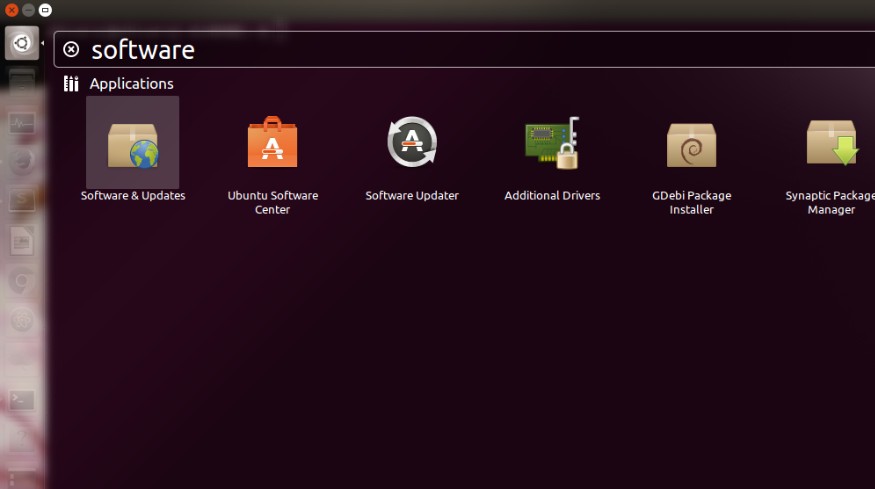This screenshot has height=489, width=875.
Task: Click the 'GDebi Package Installer' label text
Action: click(691, 203)
